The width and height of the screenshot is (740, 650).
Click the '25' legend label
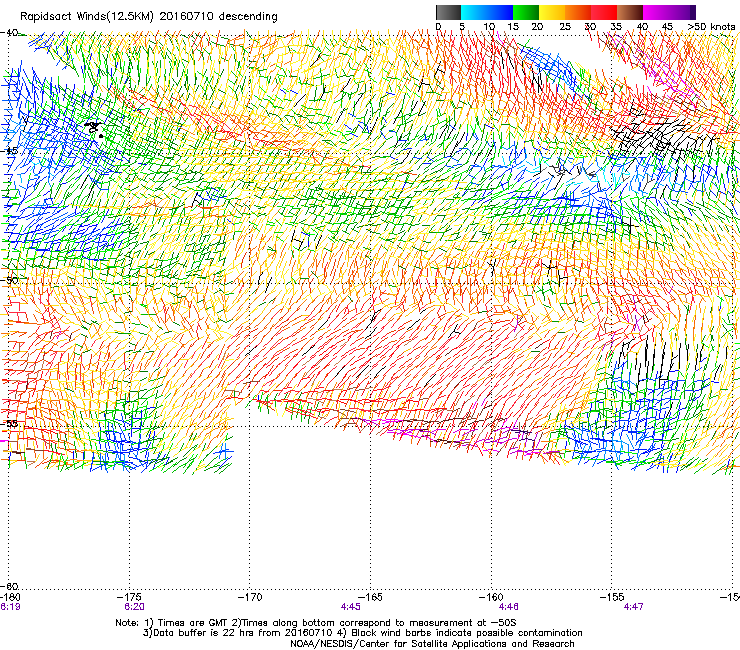pyautogui.click(x=565, y=27)
